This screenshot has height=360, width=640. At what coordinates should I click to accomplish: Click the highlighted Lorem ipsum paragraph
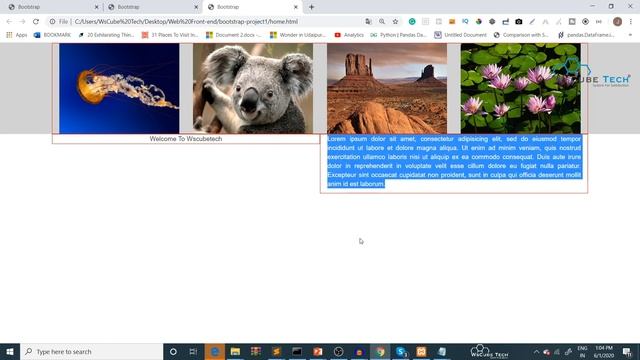click(454, 161)
